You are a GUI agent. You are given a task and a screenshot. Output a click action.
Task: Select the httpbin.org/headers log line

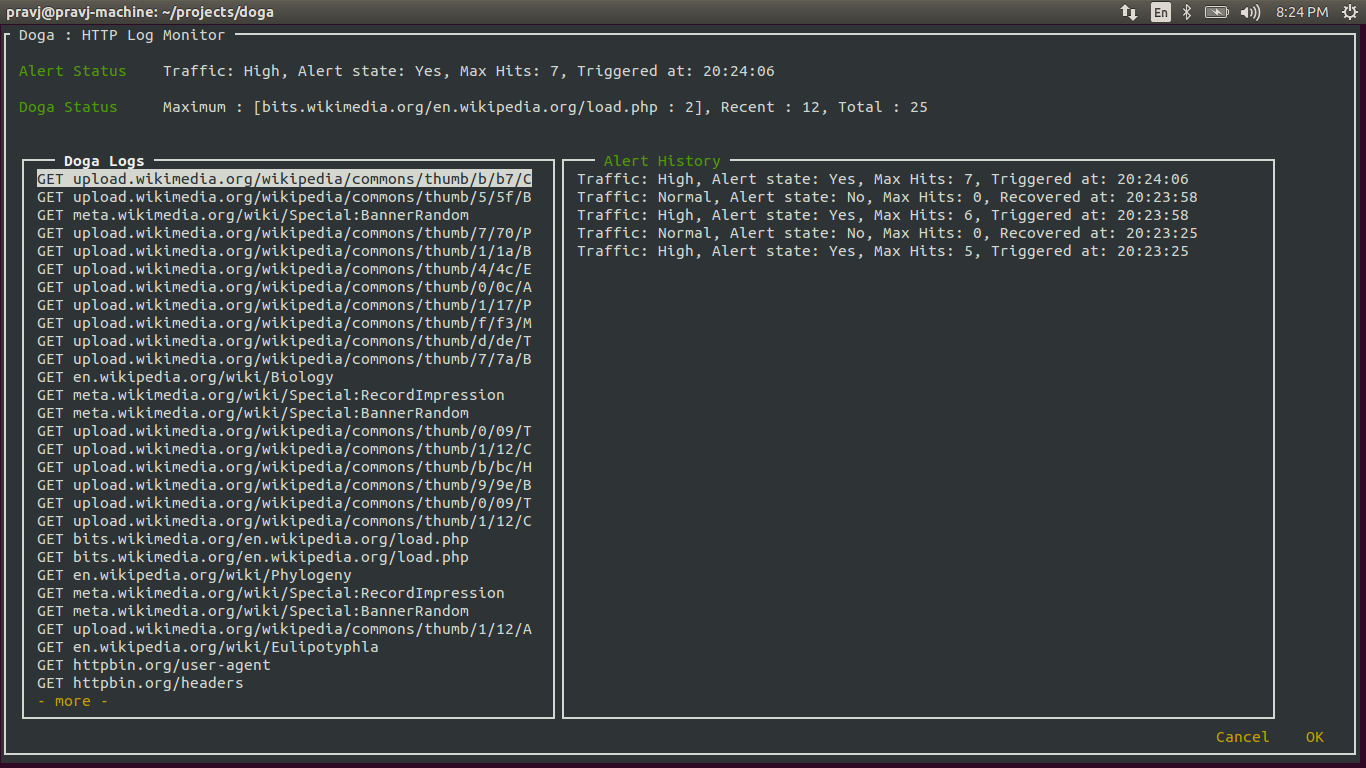coord(140,683)
